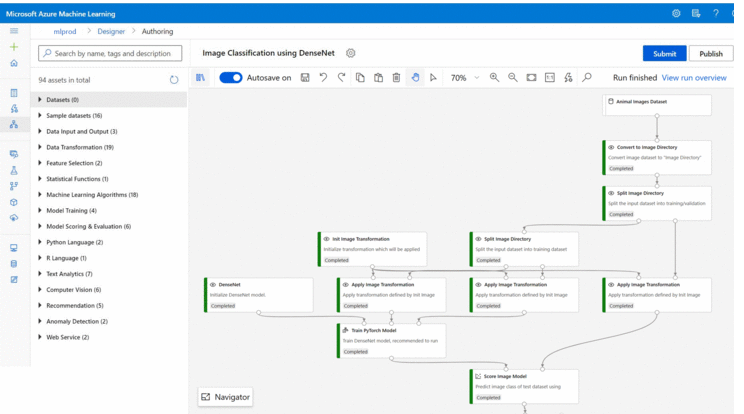Open Endpoints cloud icon in sidebar

[x=14, y=218]
